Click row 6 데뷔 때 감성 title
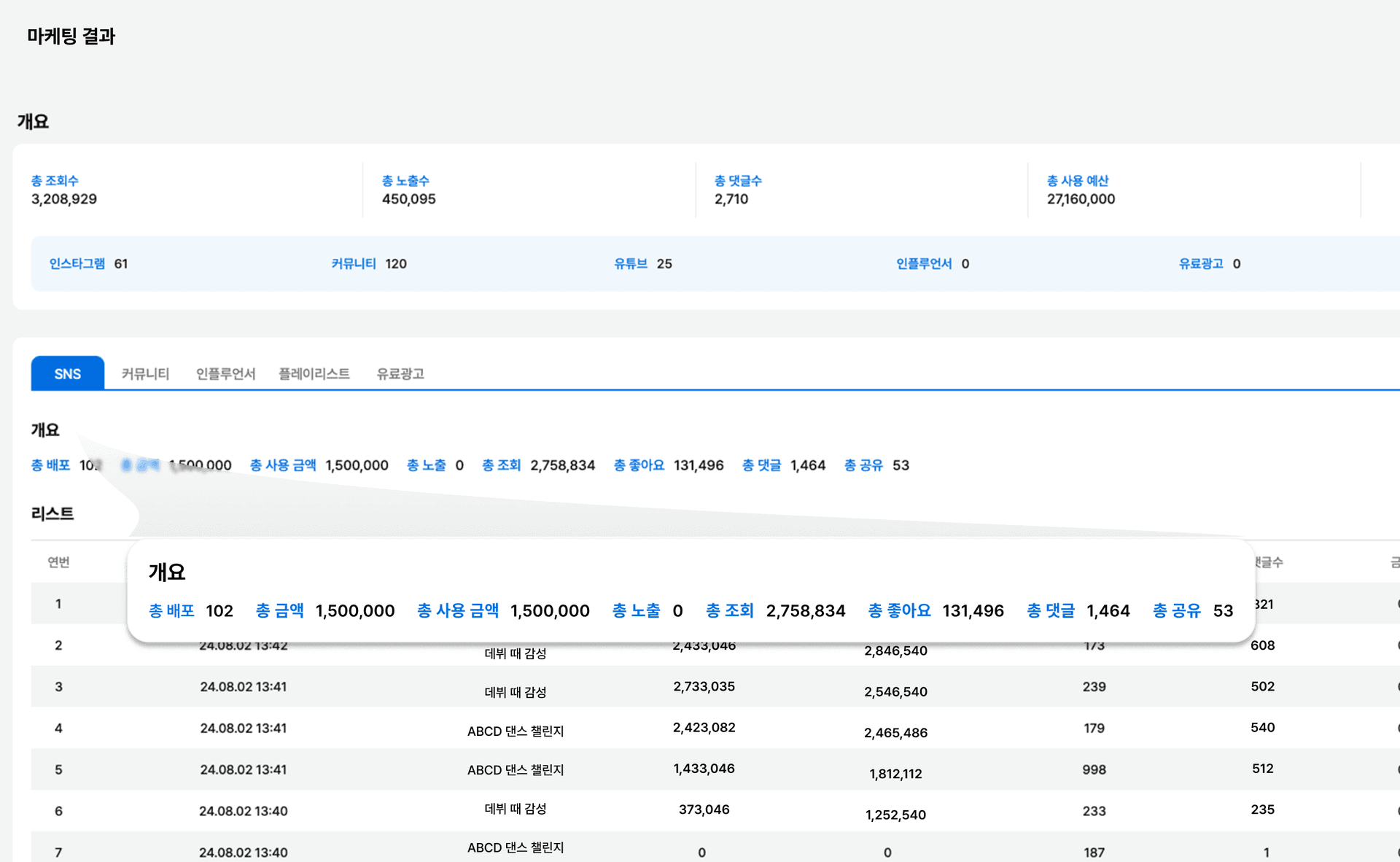The image size is (1400, 862). pyautogui.click(x=516, y=809)
